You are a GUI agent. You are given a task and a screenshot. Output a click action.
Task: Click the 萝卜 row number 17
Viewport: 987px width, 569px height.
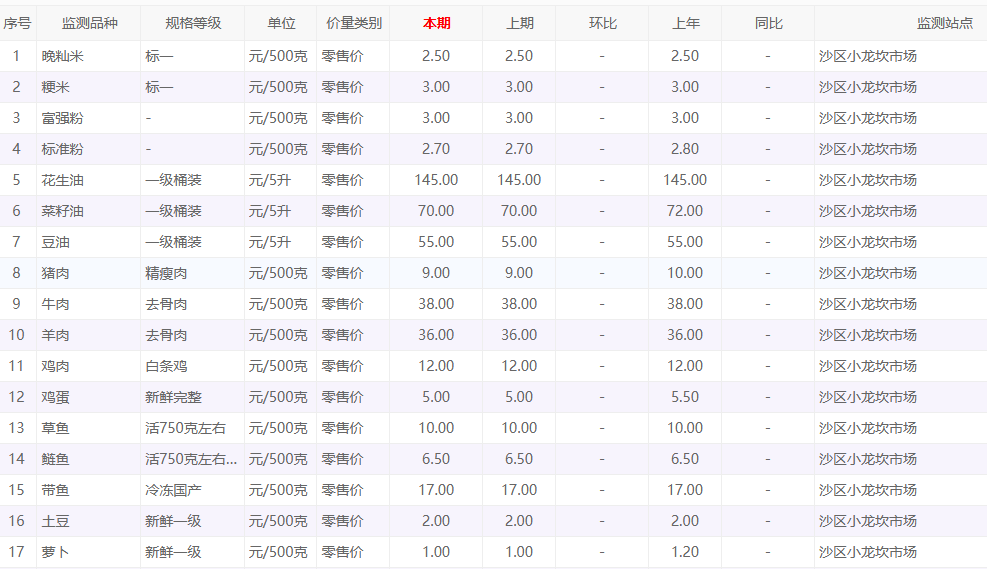coord(17,552)
